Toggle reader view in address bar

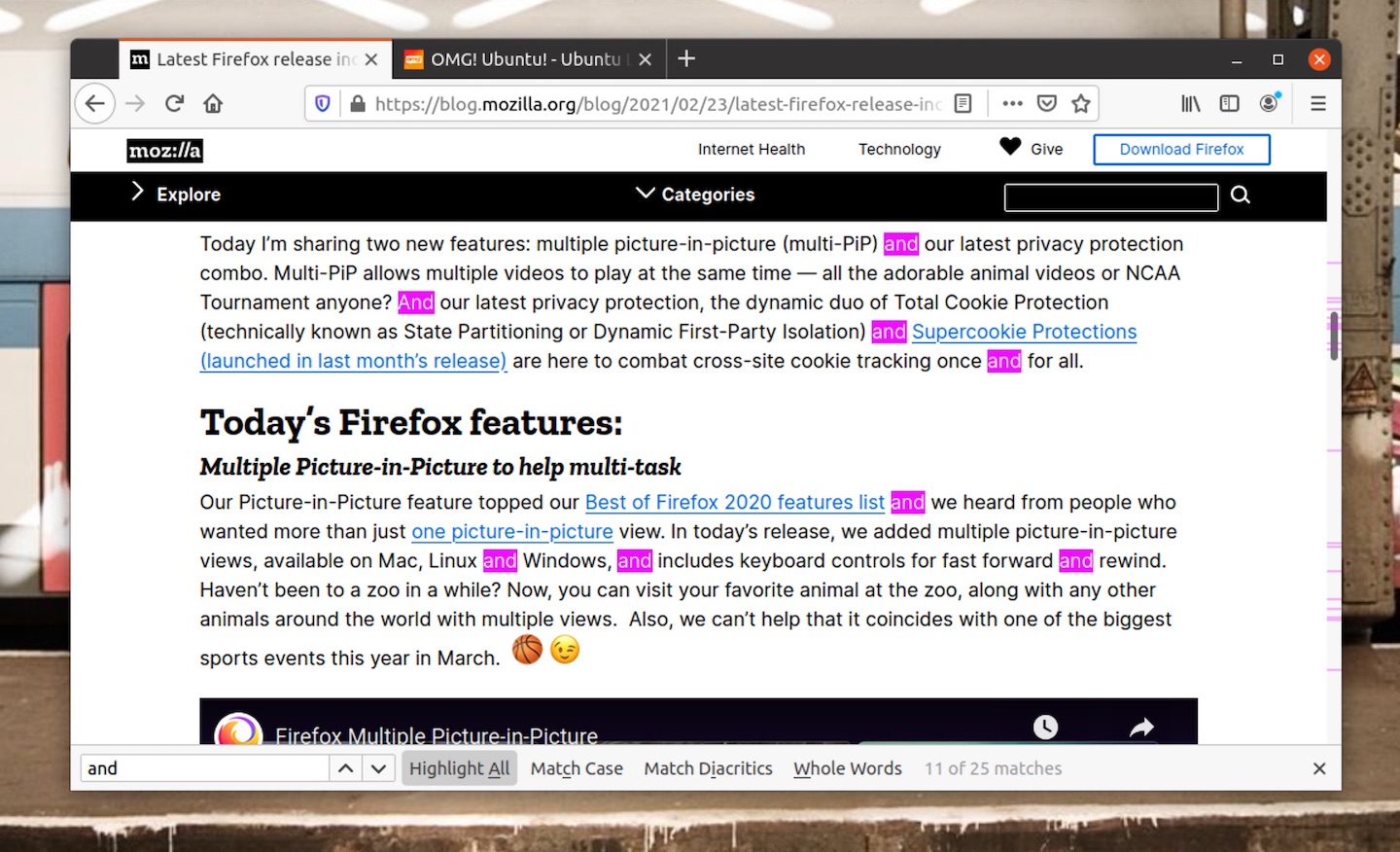pyautogui.click(x=962, y=103)
